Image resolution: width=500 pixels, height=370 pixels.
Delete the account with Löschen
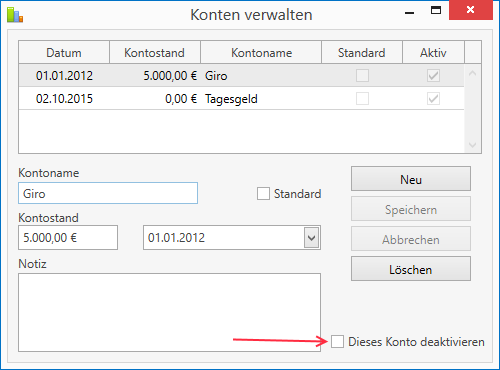pos(411,269)
